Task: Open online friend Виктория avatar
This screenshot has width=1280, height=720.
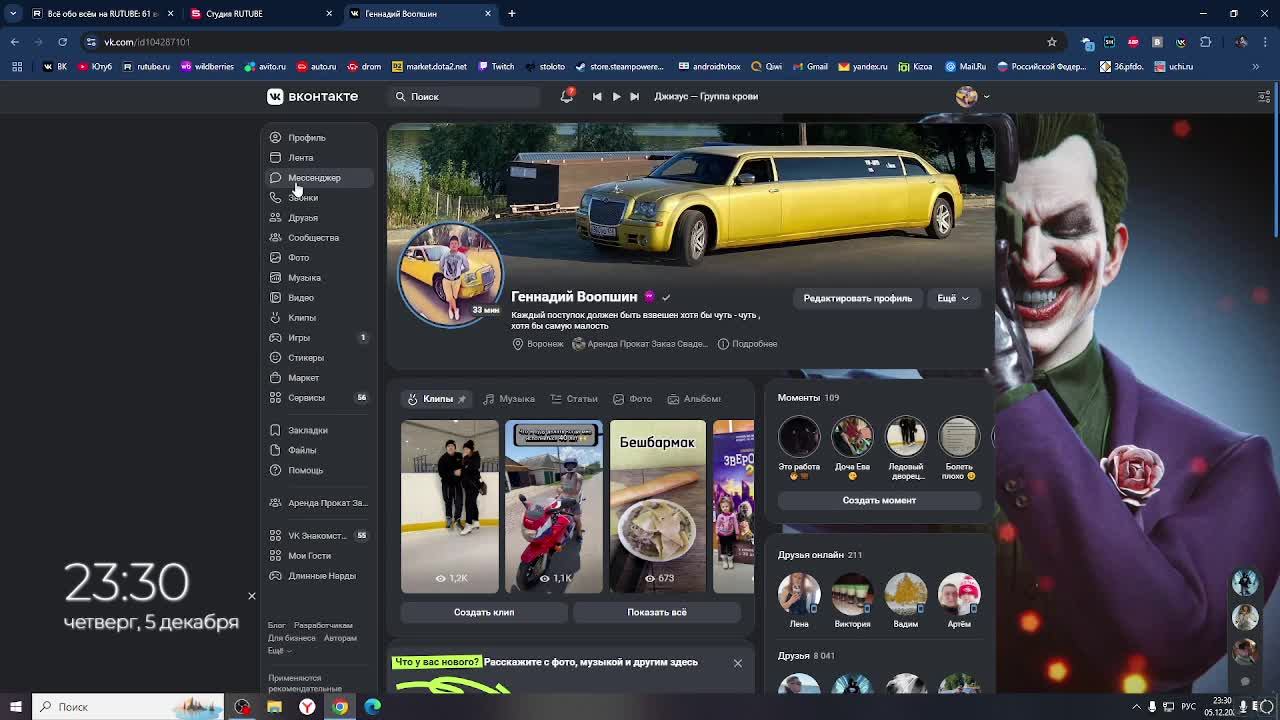Action: (852, 593)
